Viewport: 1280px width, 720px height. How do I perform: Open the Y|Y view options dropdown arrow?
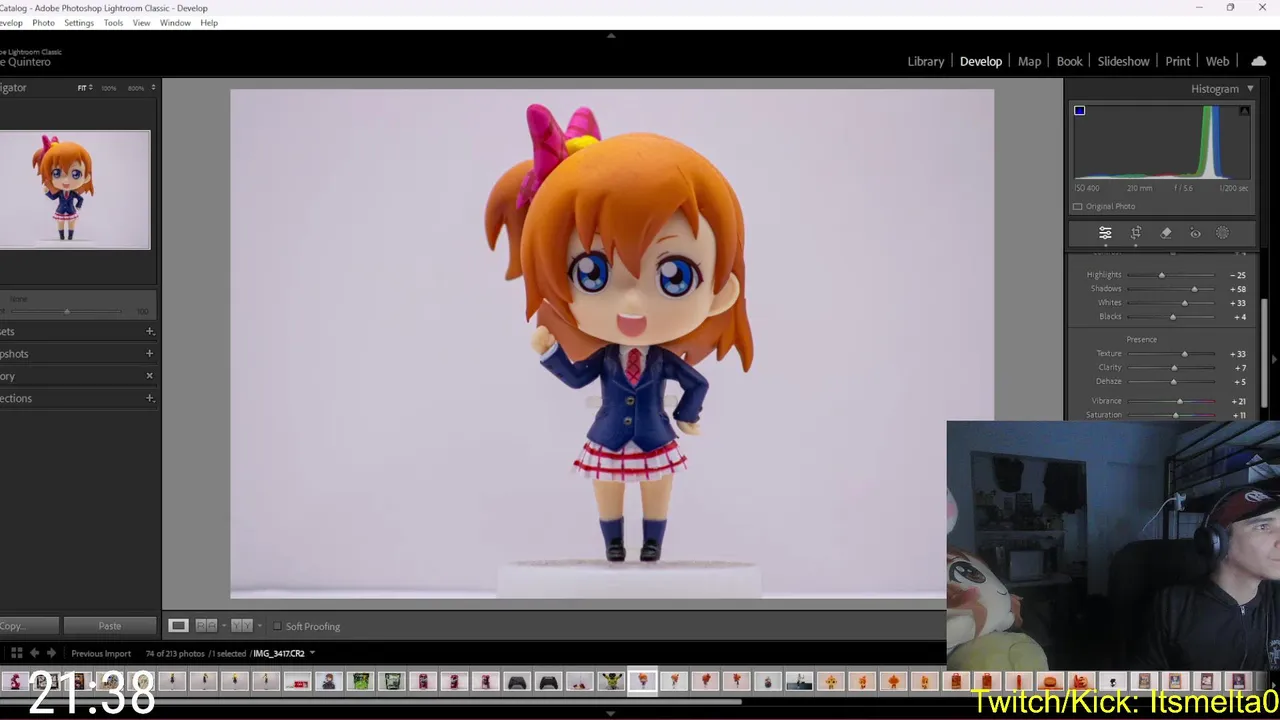[259, 626]
